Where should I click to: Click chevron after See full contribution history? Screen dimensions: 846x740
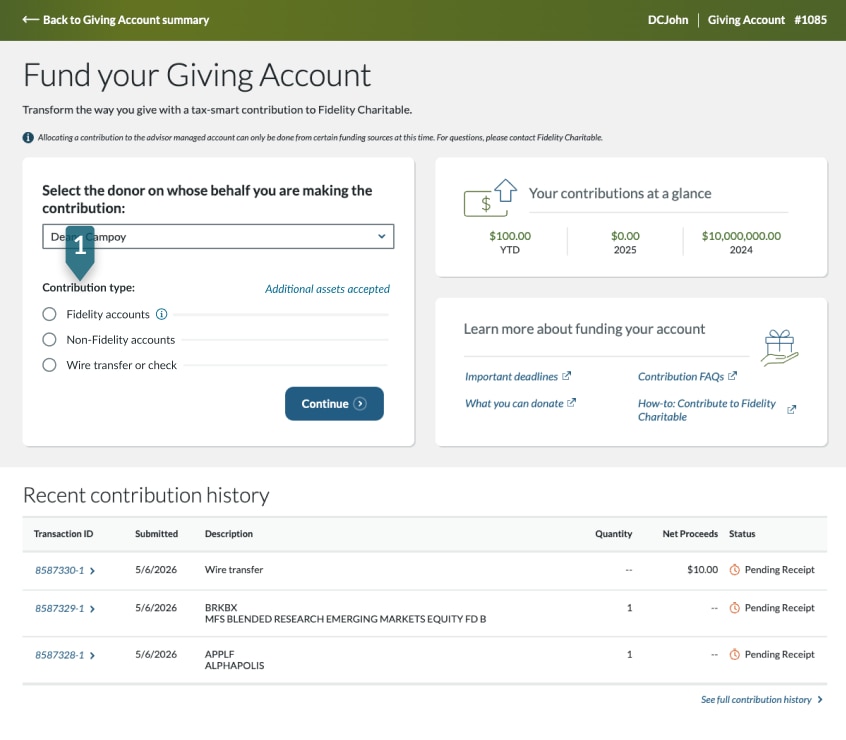(x=820, y=700)
